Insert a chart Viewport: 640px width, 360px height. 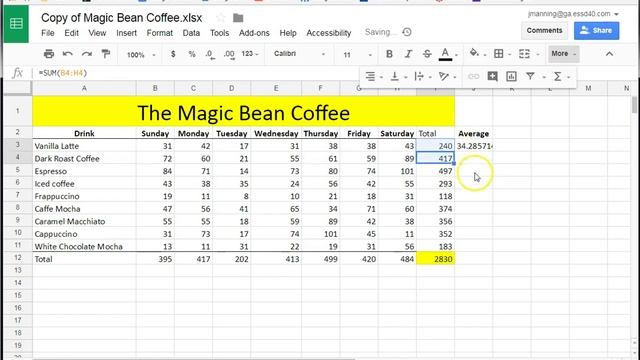[x=511, y=76]
